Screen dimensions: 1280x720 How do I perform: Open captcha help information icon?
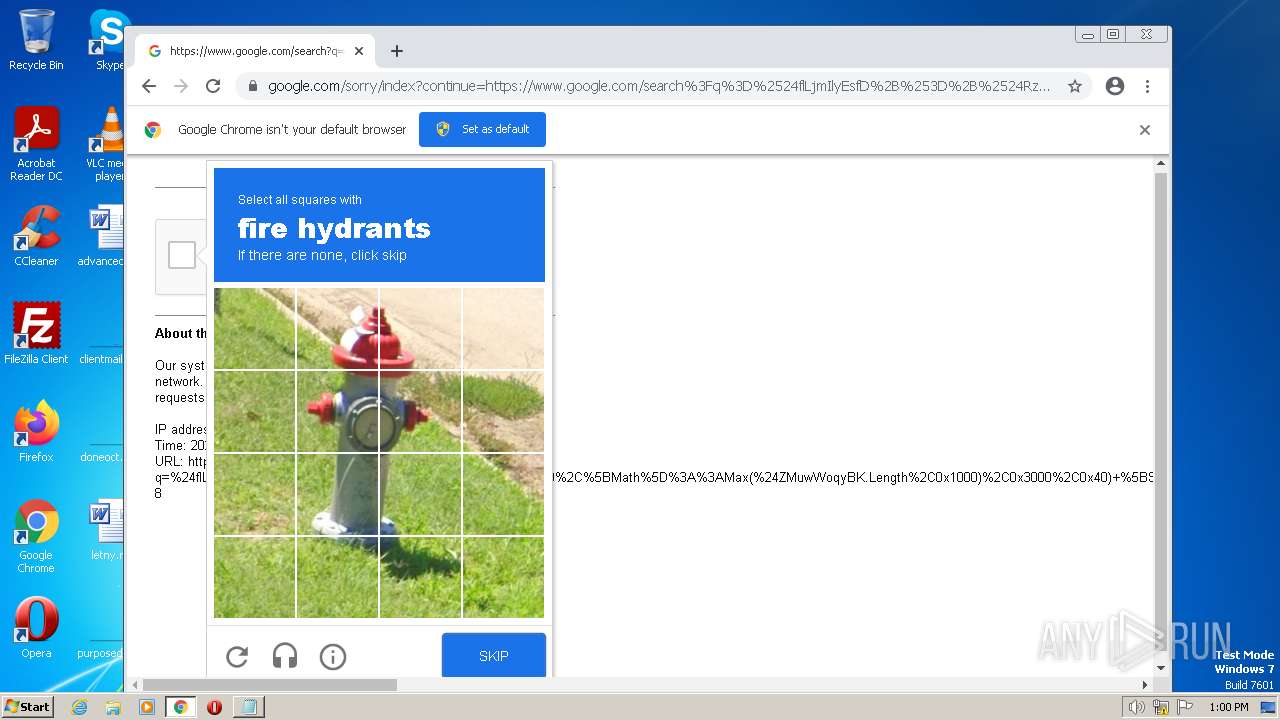pyautogui.click(x=333, y=656)
